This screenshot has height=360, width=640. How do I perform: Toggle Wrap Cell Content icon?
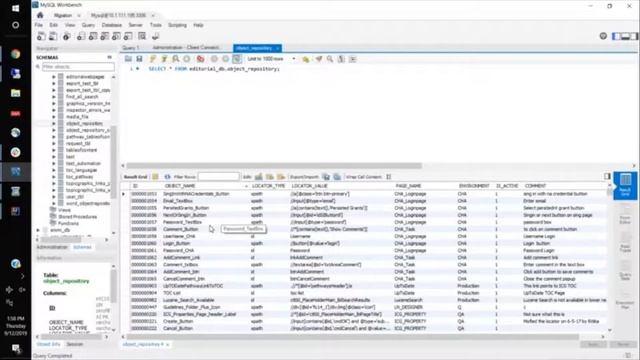[389, 177]
